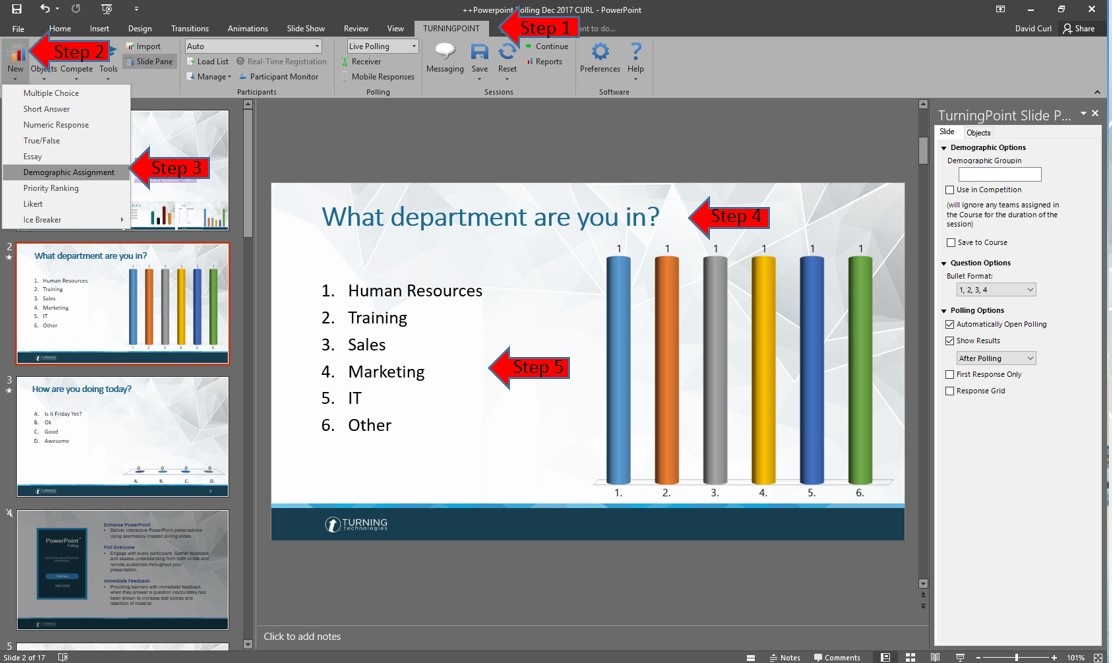Viewport: 1112px width, 663px height.
Task: Open the Animations ribbon tab
Action: coord(248,28)
